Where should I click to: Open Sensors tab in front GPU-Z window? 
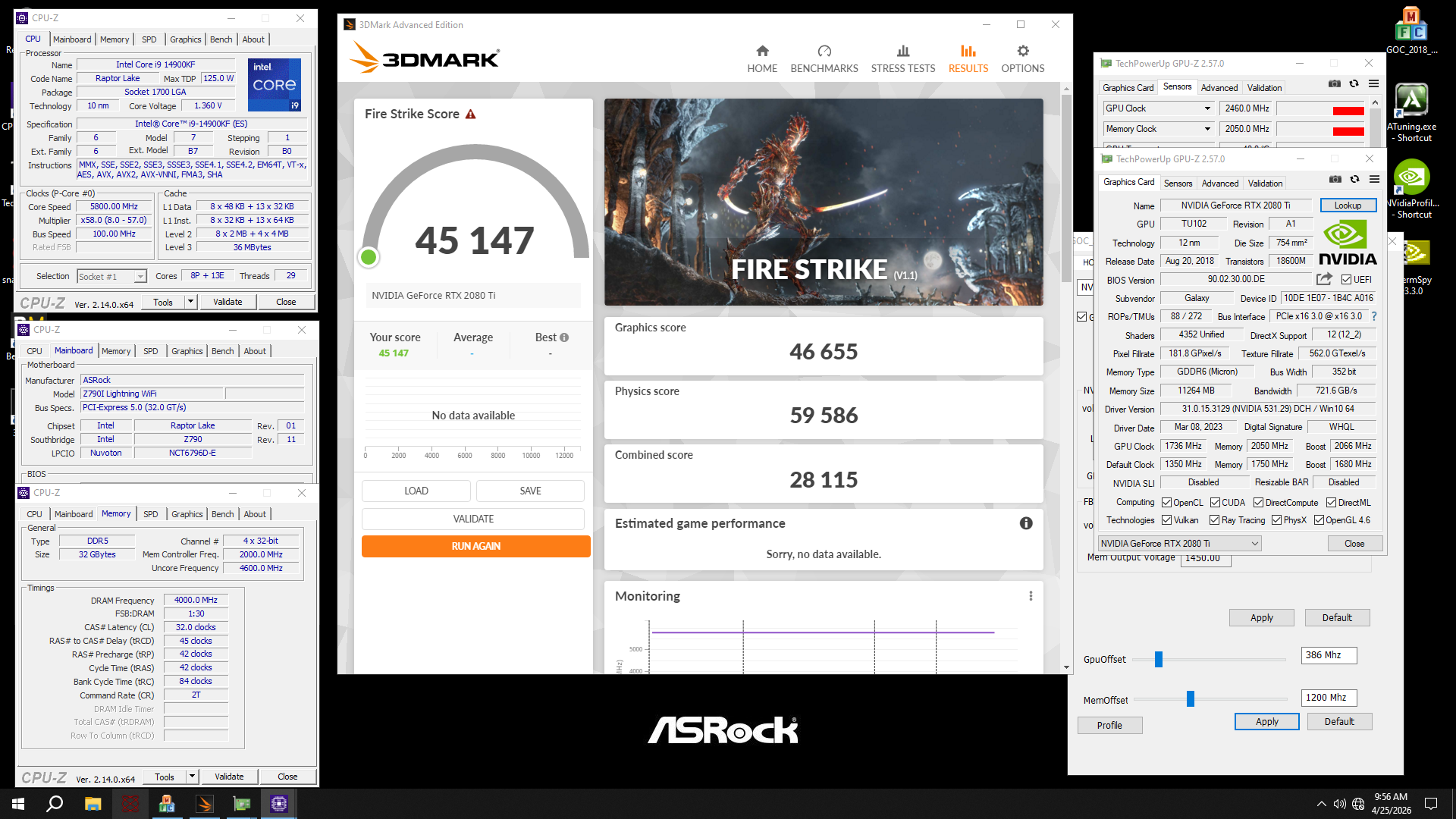pyautogui.click(x=1178, y=184)
